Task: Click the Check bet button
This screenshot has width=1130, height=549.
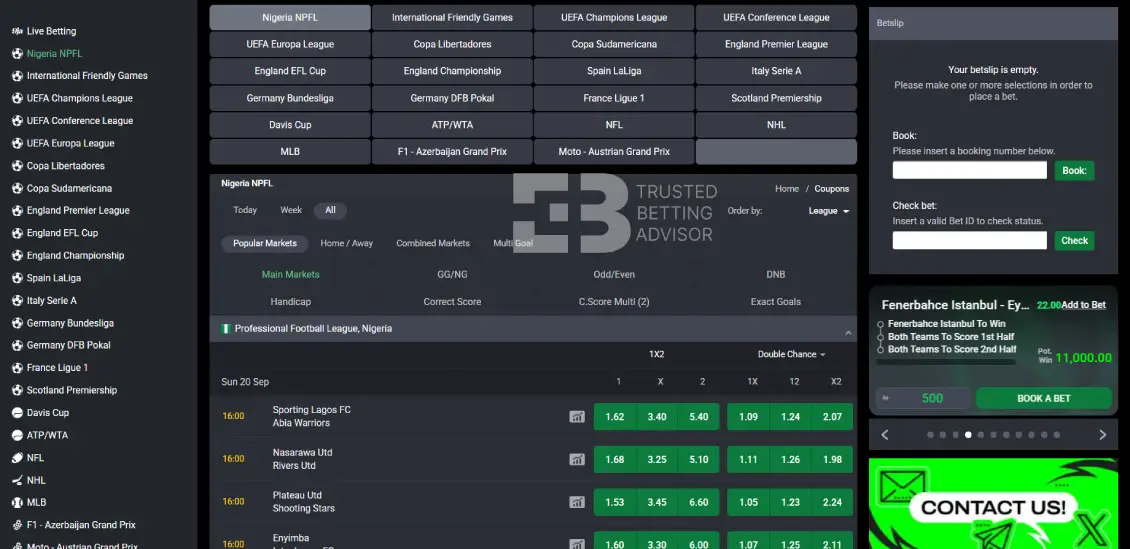Action: pyautogui.click(x=1074, y=241)
